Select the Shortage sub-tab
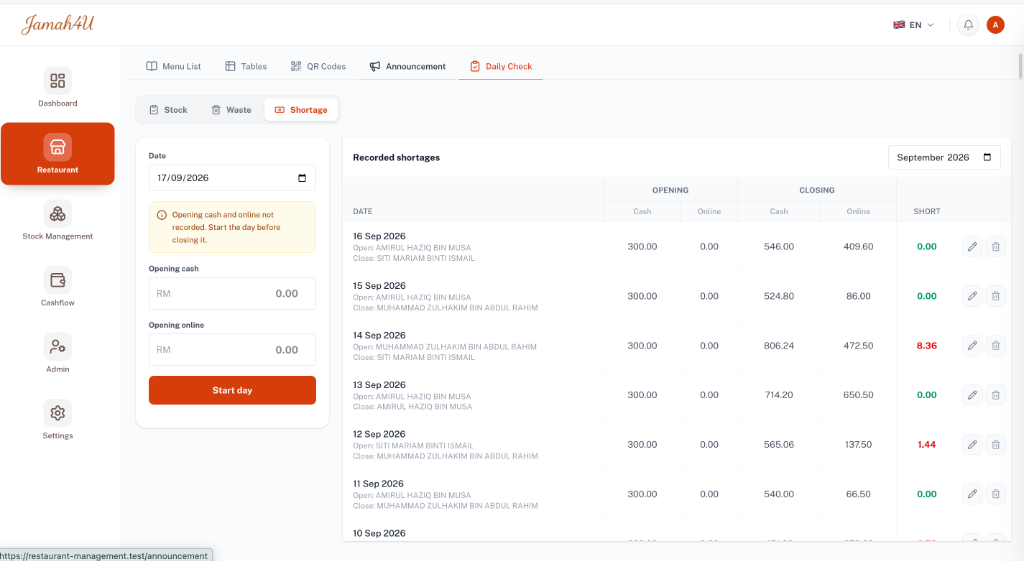Viewport: 1024px width, 561px height. click(x=301, y=110)
